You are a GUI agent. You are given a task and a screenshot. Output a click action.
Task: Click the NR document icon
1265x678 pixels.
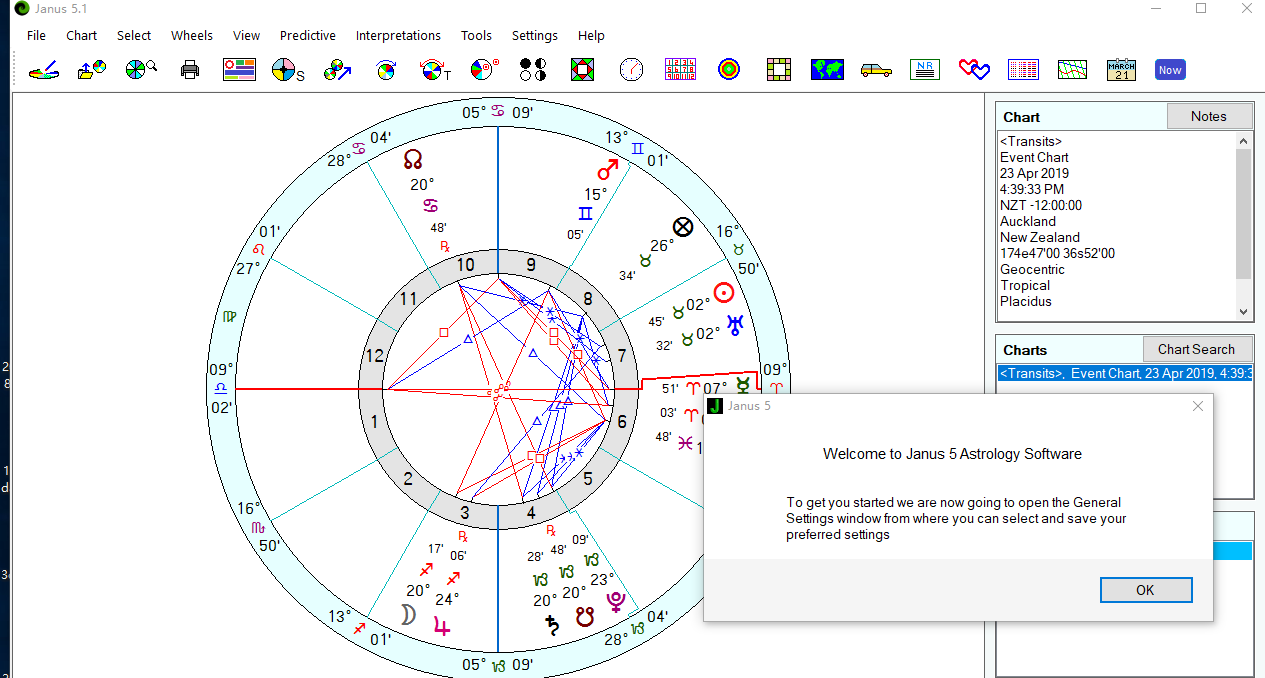[x=925, y=69]
